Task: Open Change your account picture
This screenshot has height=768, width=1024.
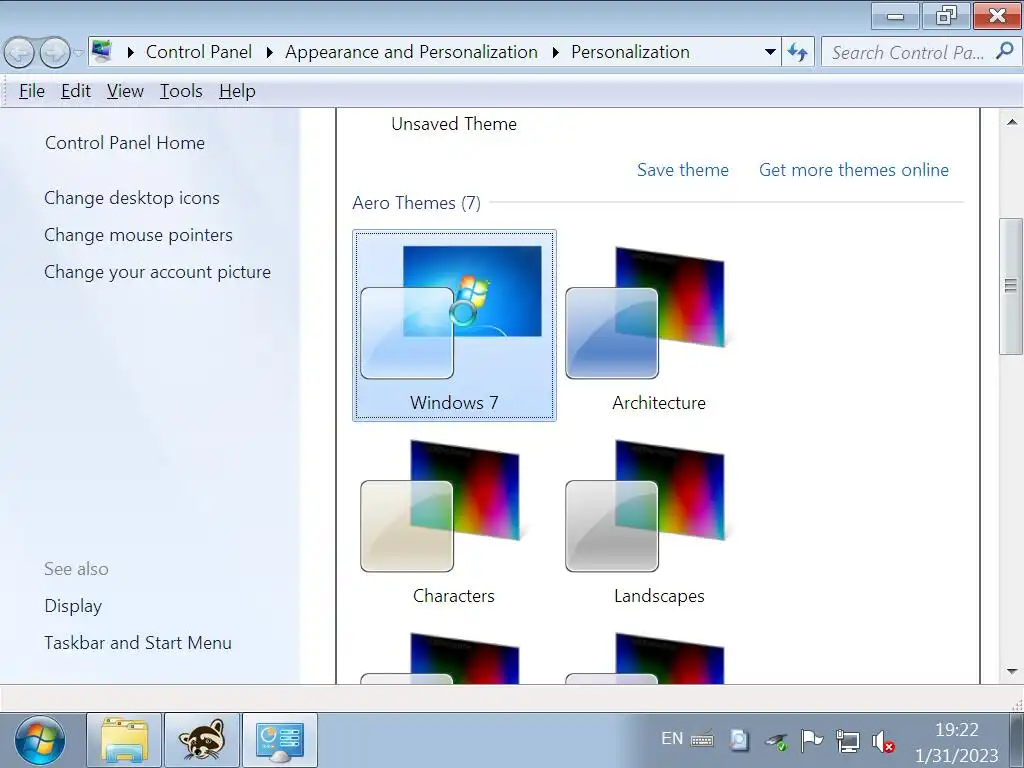Action: point(157,272)
